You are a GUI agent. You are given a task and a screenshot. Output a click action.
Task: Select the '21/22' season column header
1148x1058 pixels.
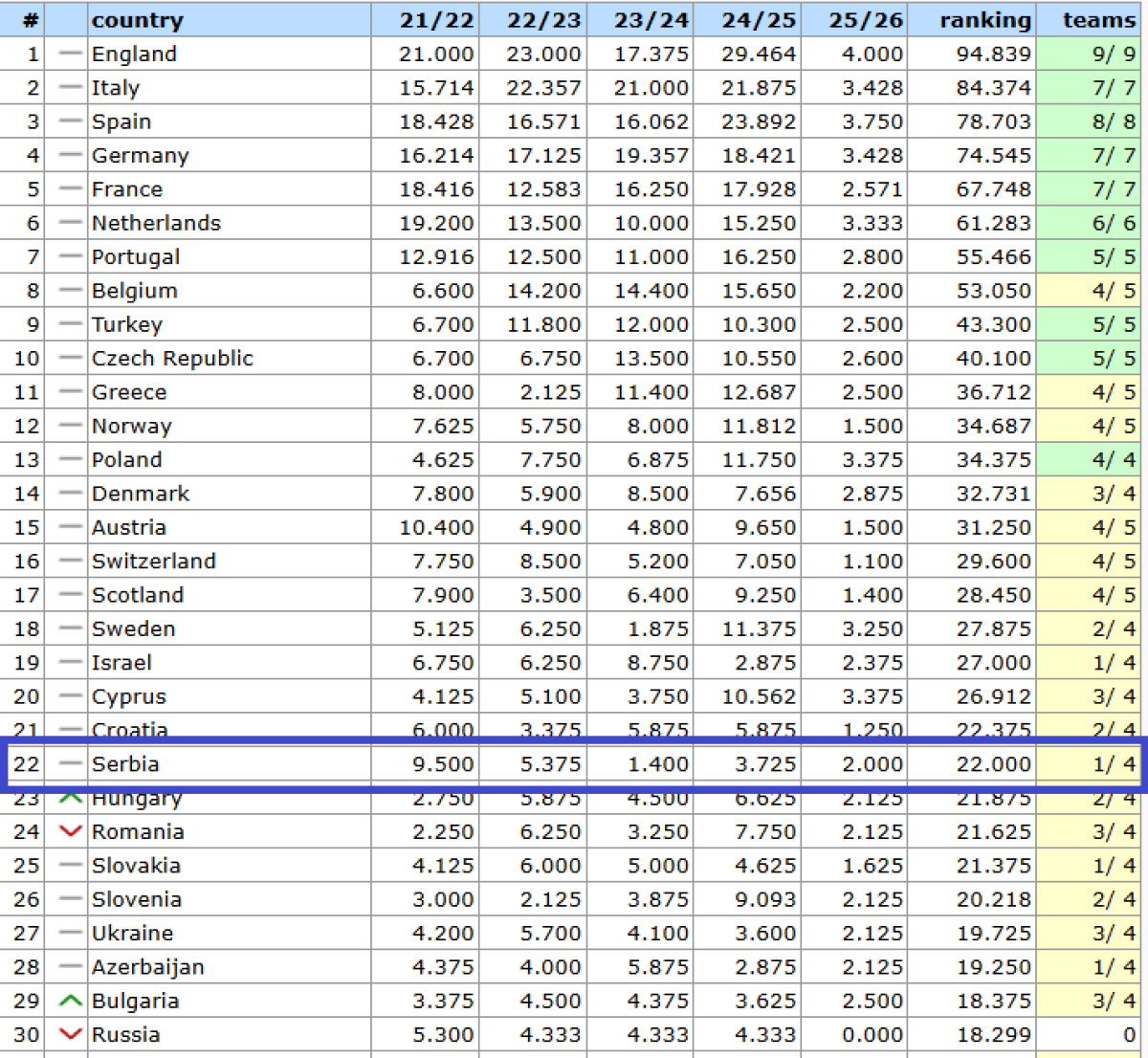[x=436, y=20]
